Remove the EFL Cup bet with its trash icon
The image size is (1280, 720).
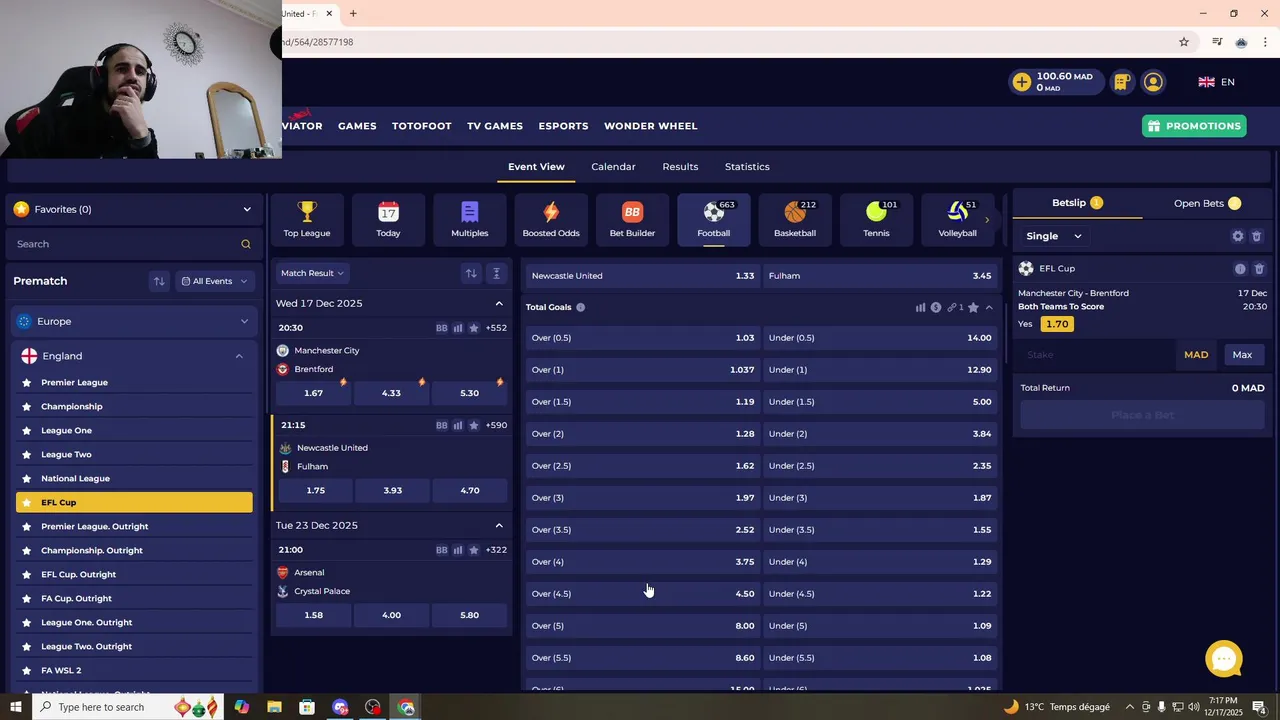(1259, 269)
